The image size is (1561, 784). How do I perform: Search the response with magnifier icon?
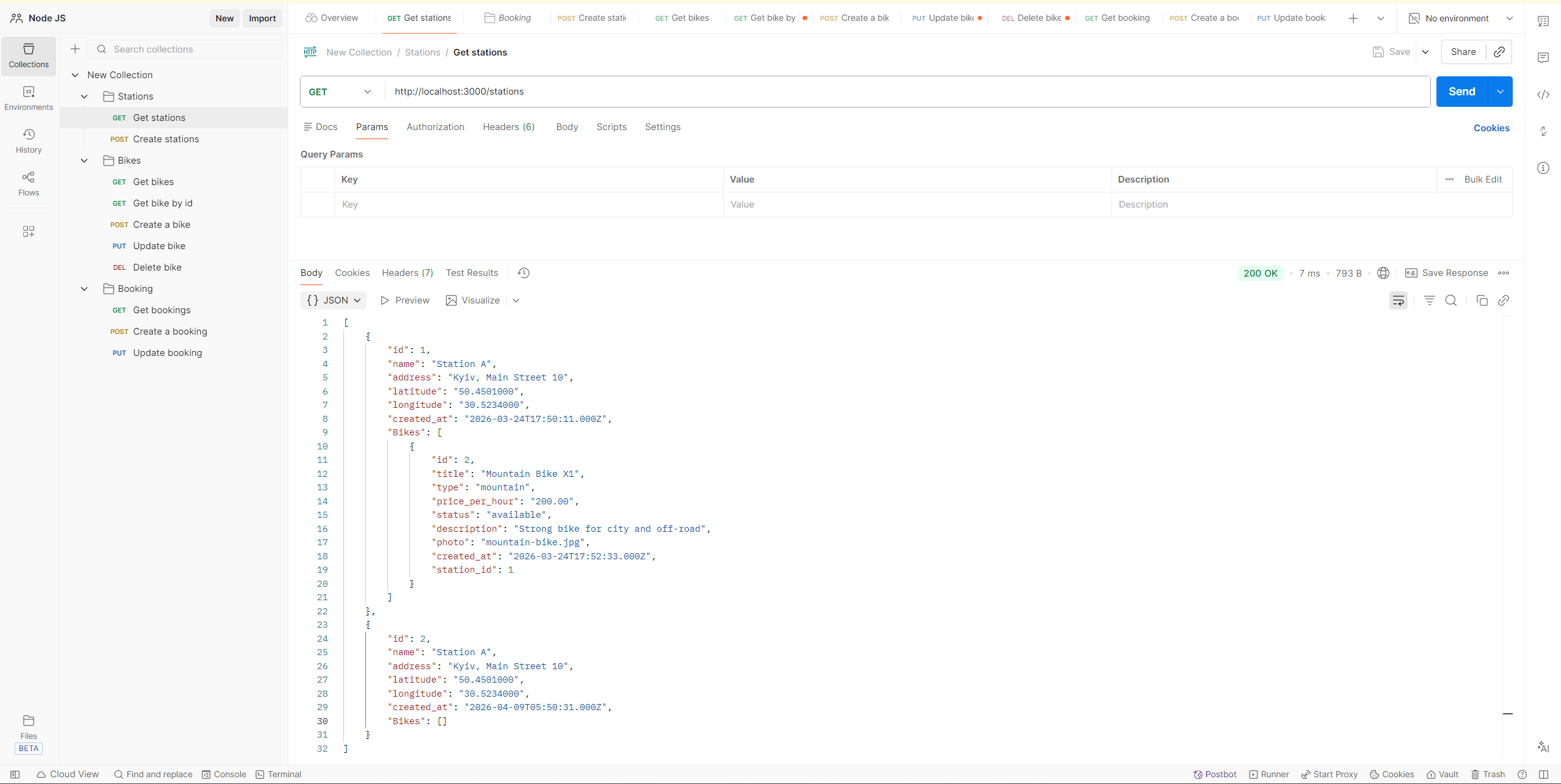1451,300
